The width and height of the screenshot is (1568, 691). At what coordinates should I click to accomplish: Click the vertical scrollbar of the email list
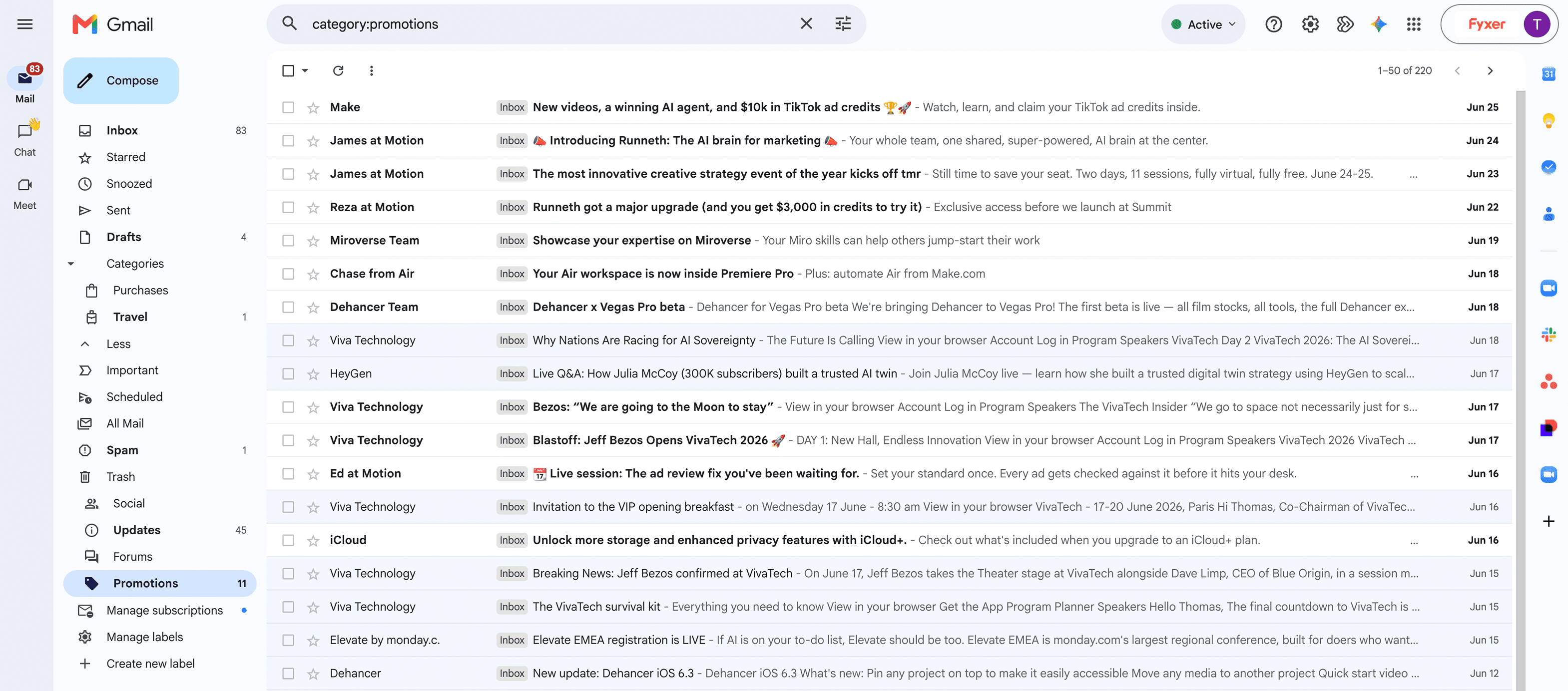(1520, 389)
